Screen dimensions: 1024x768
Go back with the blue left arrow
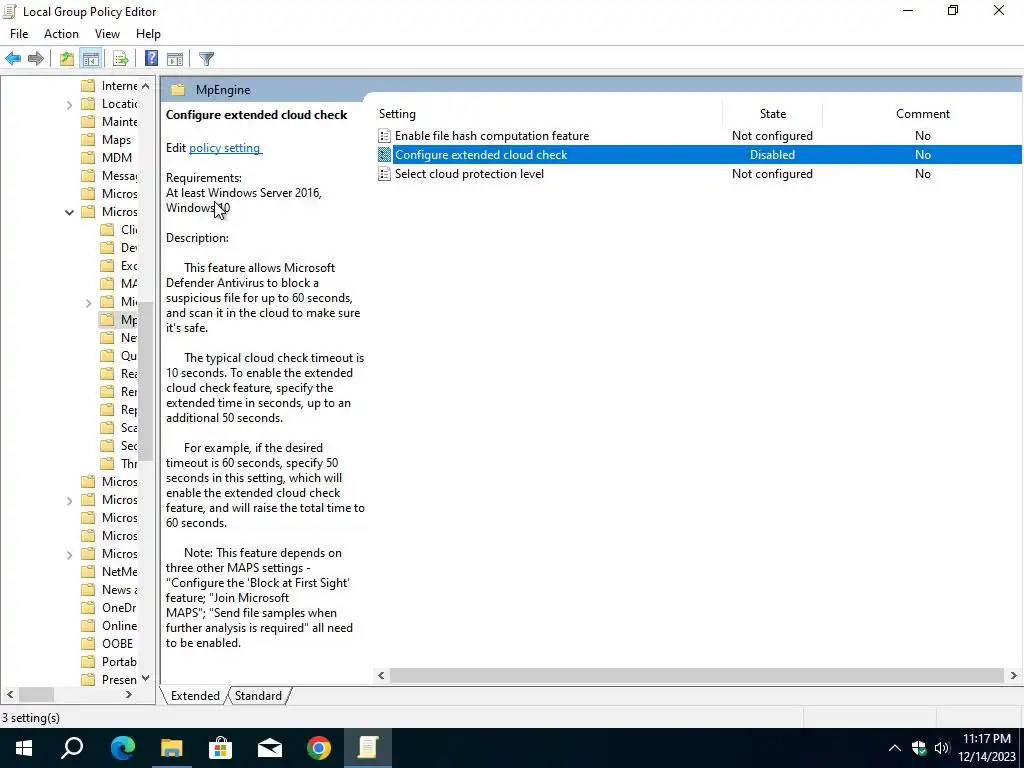tap(13, 59)
